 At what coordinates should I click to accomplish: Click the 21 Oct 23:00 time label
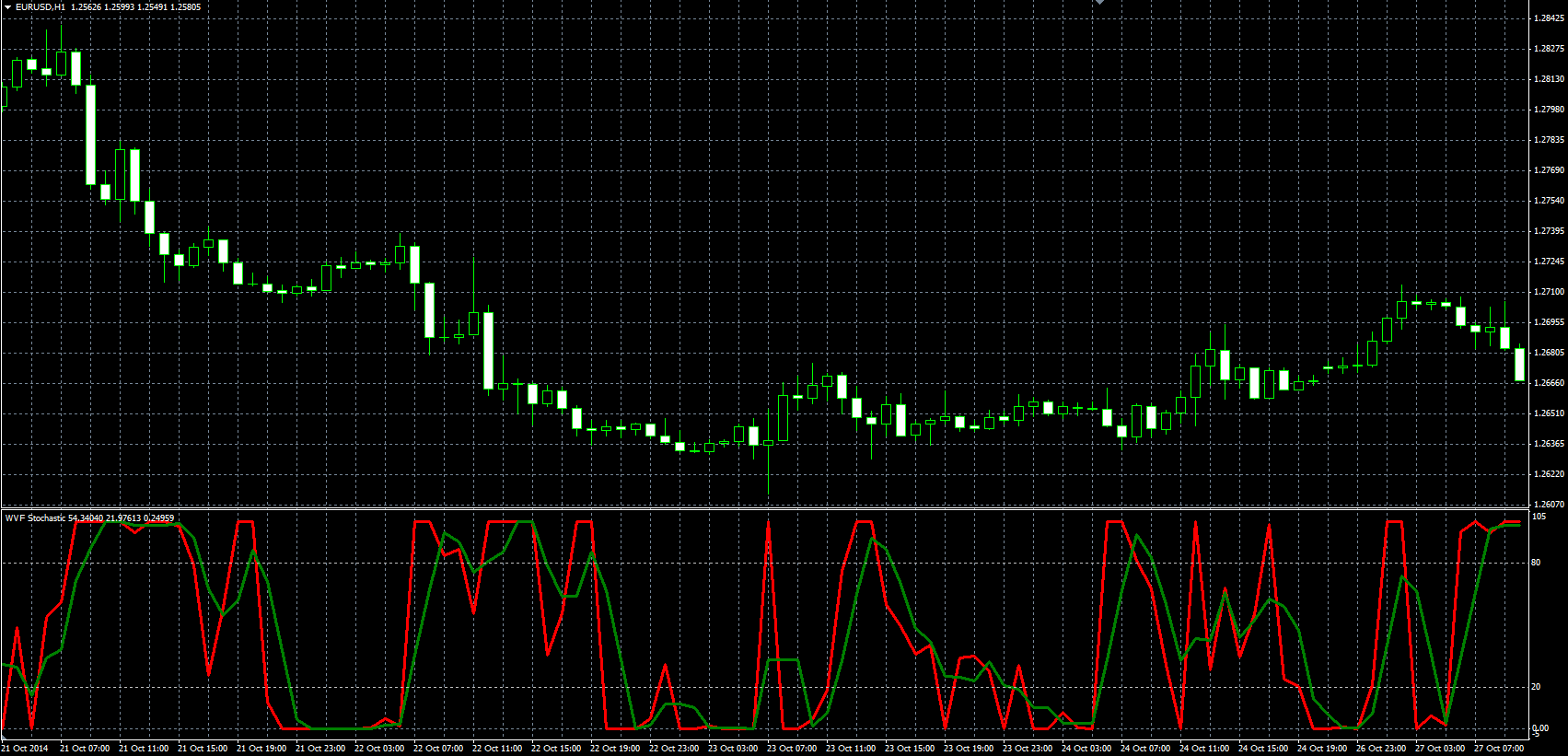point(320,749)
